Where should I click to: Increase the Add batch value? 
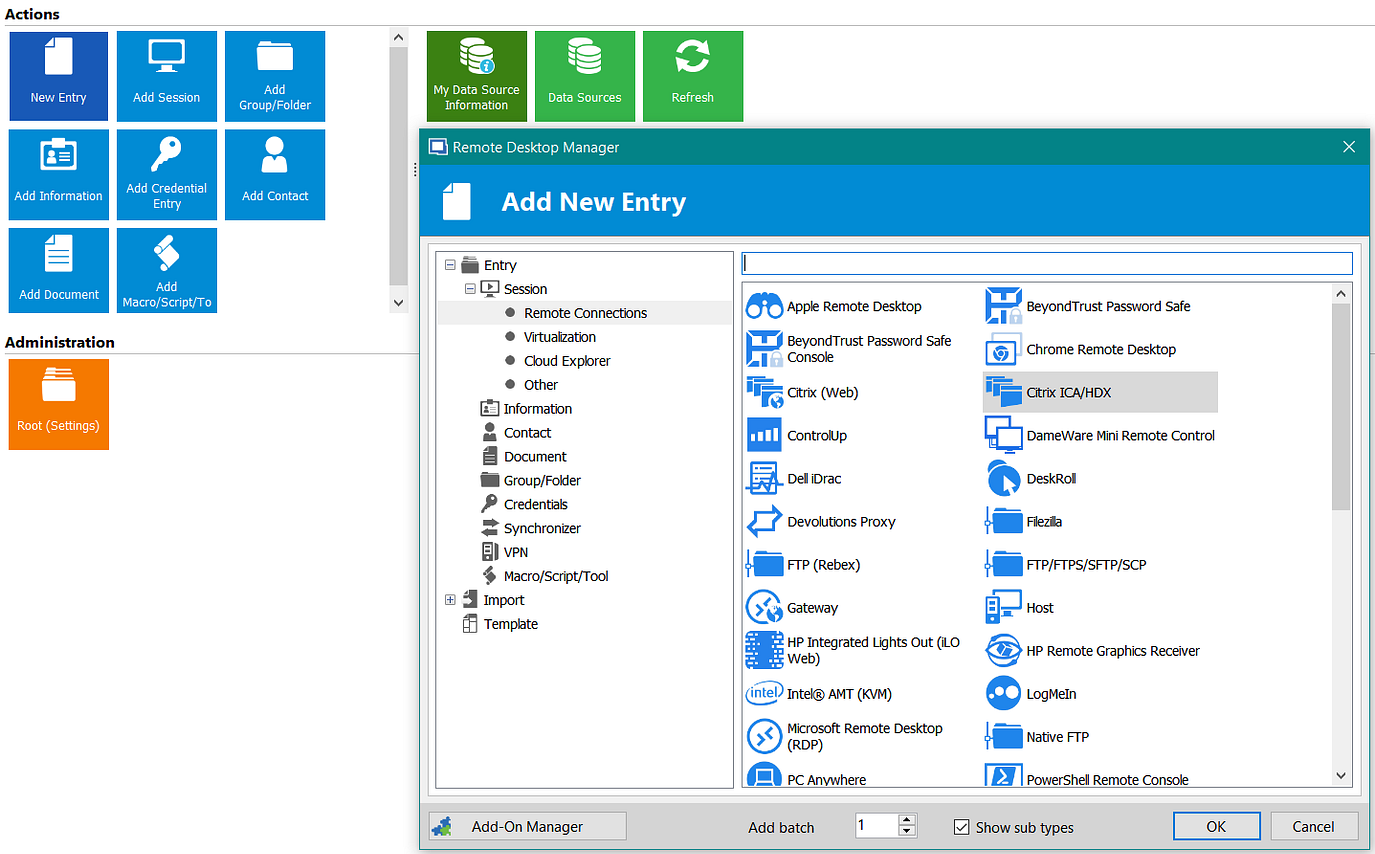[907, 820]
